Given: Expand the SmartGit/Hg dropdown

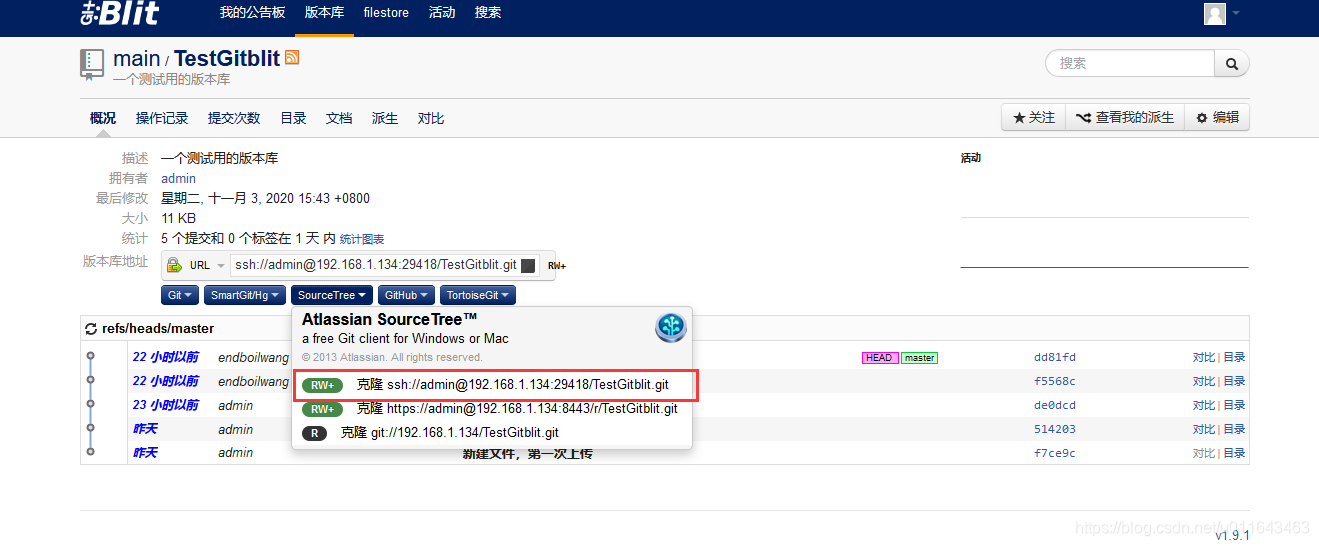Looking at the screenshot, I should click(x=245, y=295).
